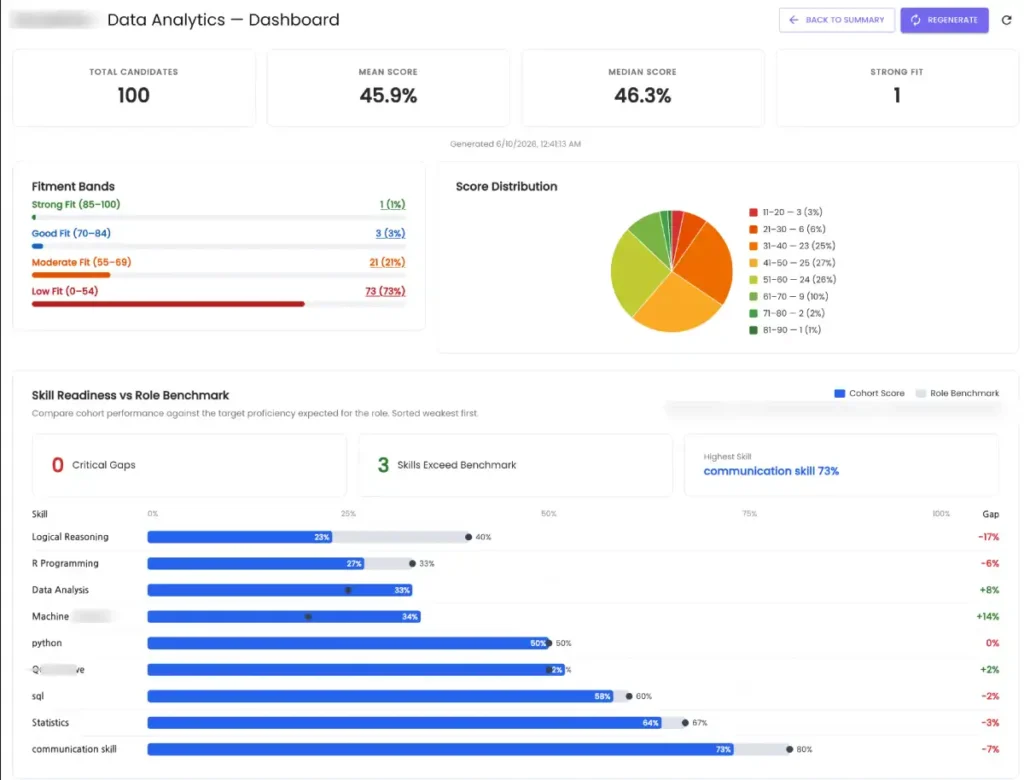The height and width of the screenshot is (780, 1024).
Task: Select the Total Candidates card
Action: pyautogui.click(x=134, y=88)
